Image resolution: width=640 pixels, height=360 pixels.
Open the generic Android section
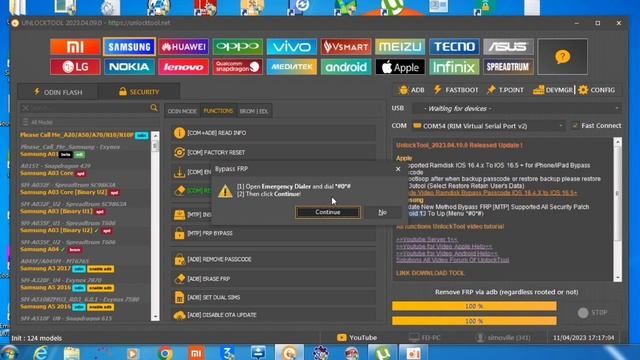click(346, 67)
